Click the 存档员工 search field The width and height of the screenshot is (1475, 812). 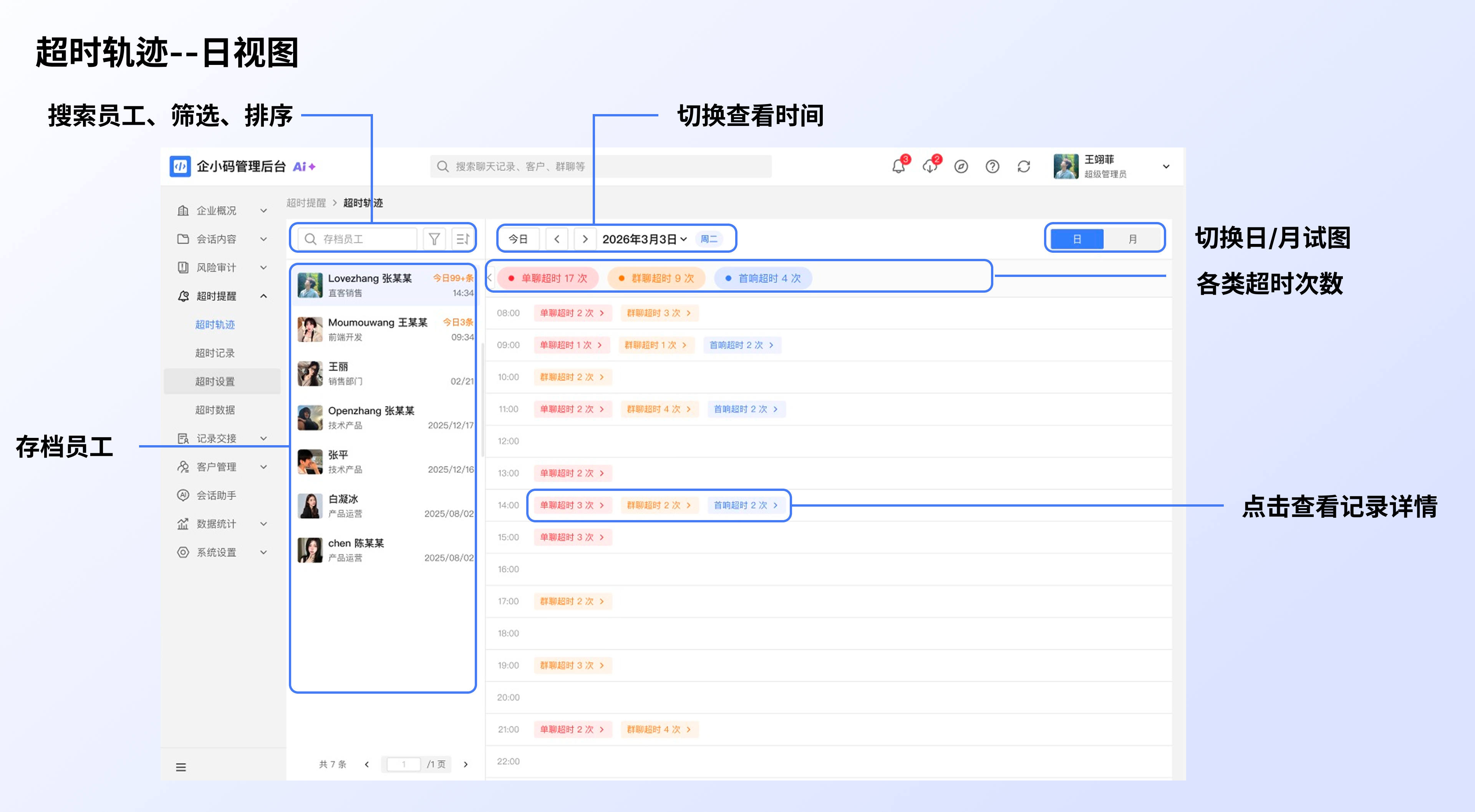click(x=357, y=239)
